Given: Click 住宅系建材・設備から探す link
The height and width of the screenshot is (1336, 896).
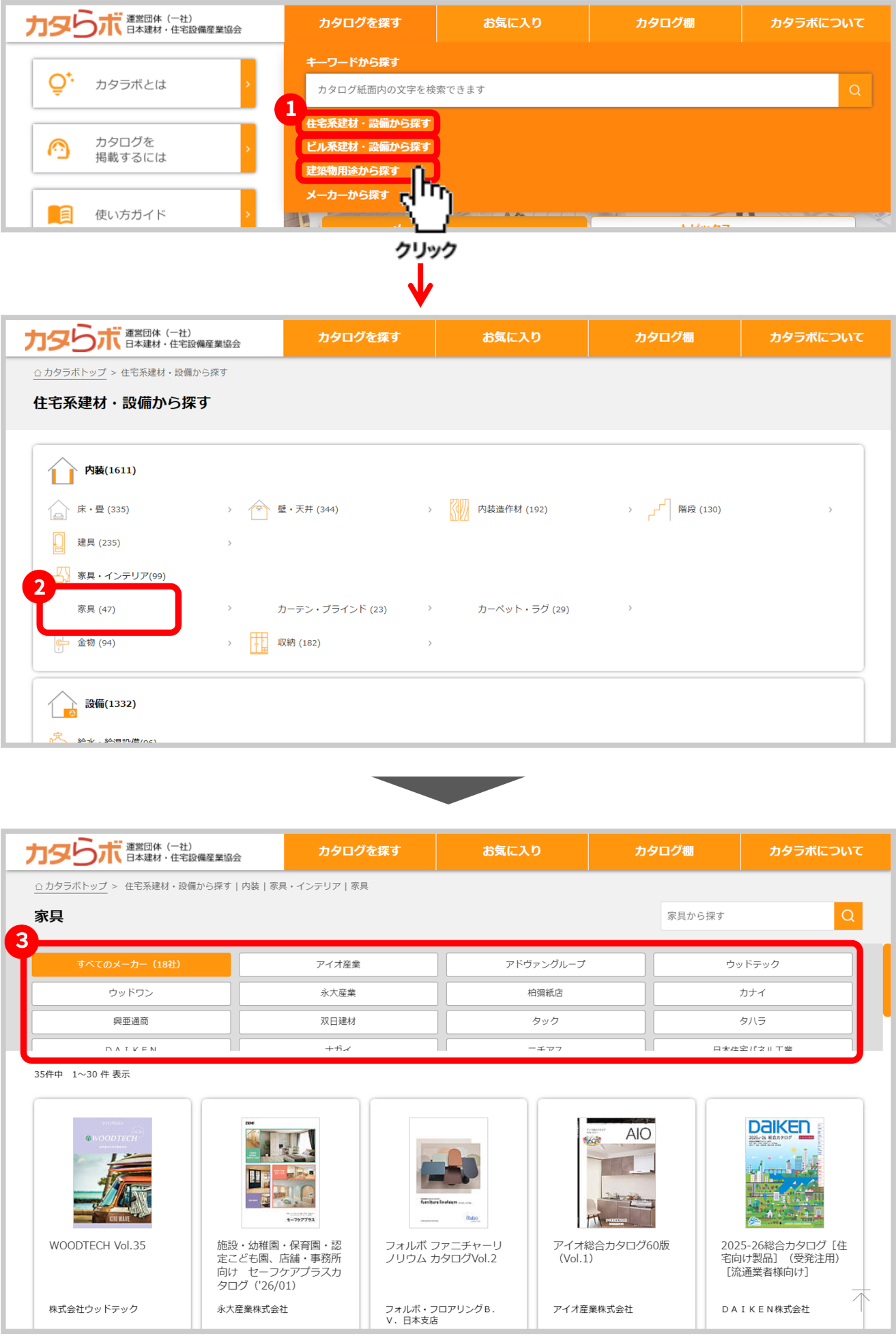Looking at the screenshot, I should point(368,124).
